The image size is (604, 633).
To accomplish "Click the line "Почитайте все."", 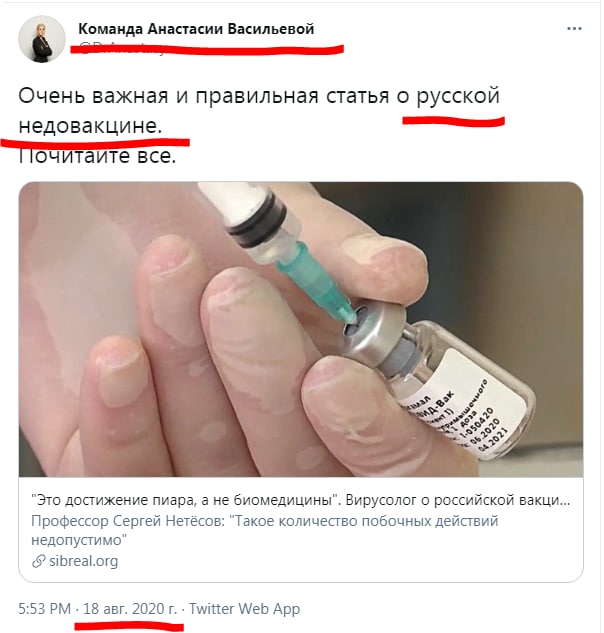I will point(97,156).
